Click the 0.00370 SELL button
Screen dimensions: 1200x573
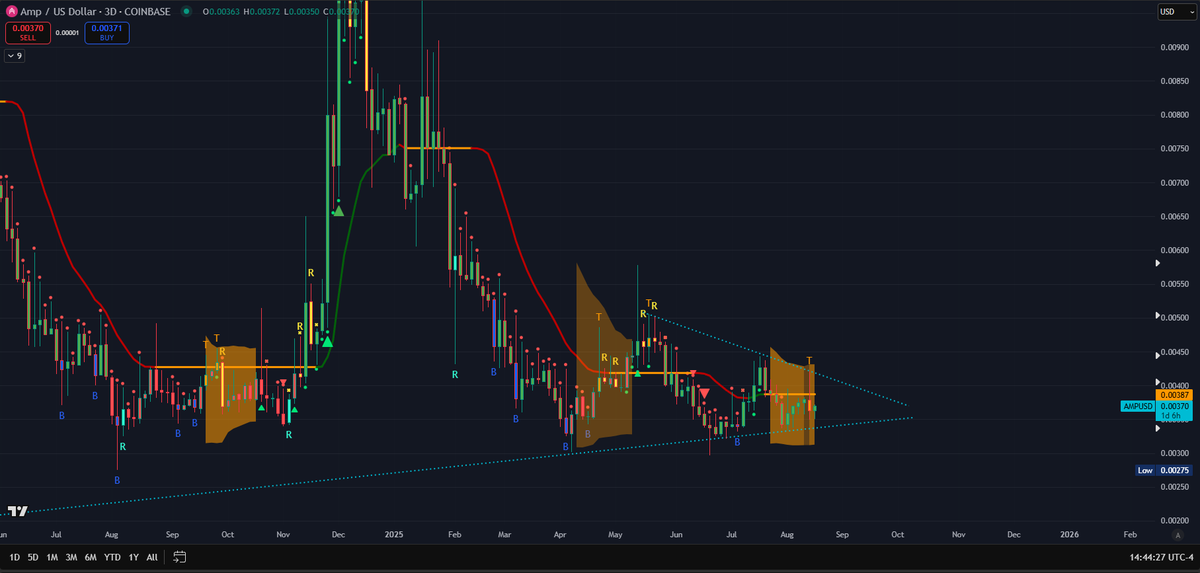[x=27, y=33]
